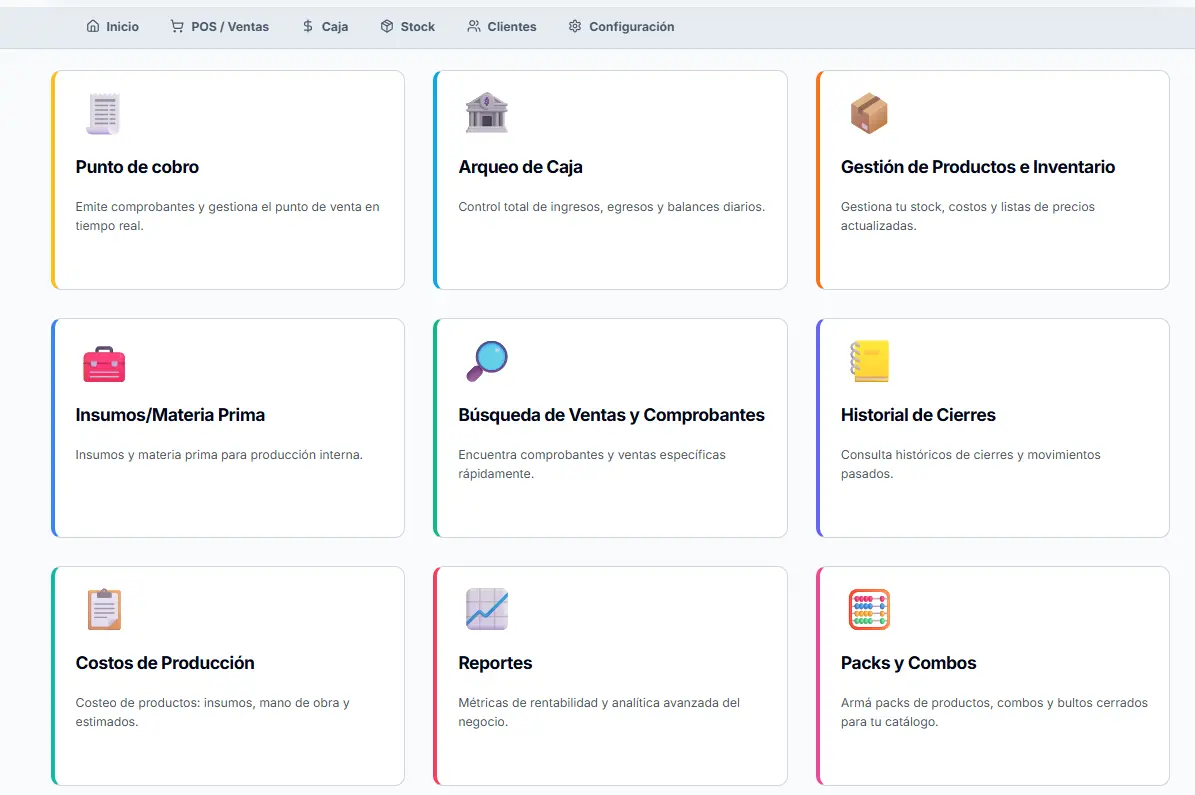The image size is (1195, 795).
Task: Click text 'Emite comprobantes y gestiona el punto de venta'
Action: click(227, 207)
